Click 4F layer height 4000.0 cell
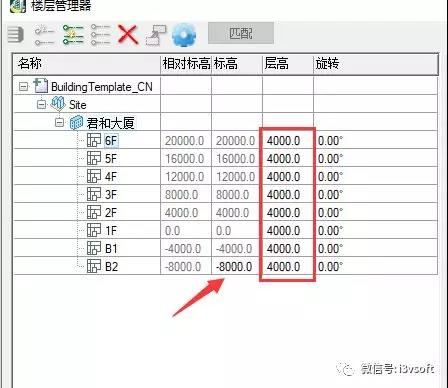The width and height of the screenshot is (448, 388). [288, 177]
